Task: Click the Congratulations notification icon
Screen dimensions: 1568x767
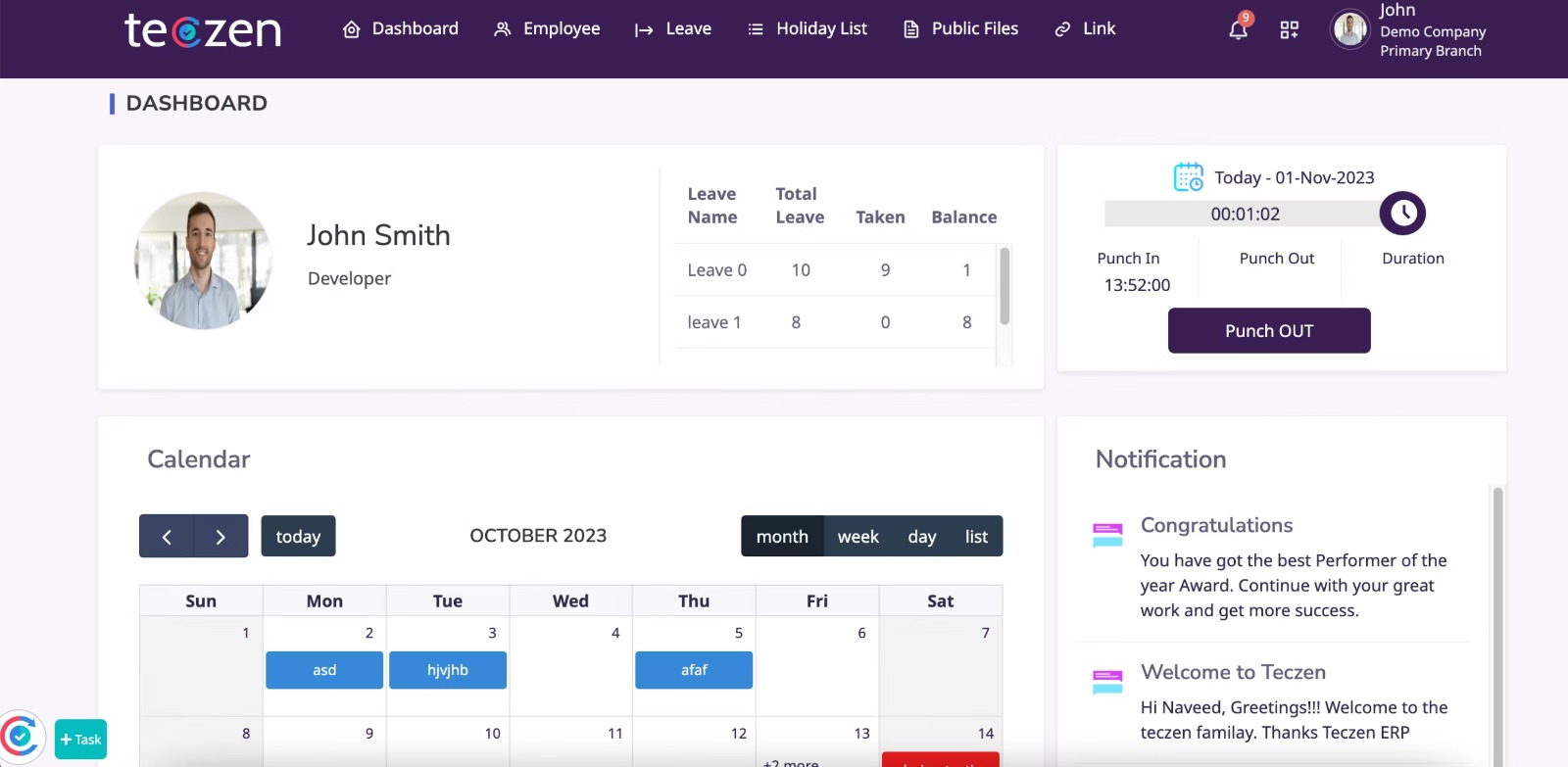Action: (x=1107, y=535)
